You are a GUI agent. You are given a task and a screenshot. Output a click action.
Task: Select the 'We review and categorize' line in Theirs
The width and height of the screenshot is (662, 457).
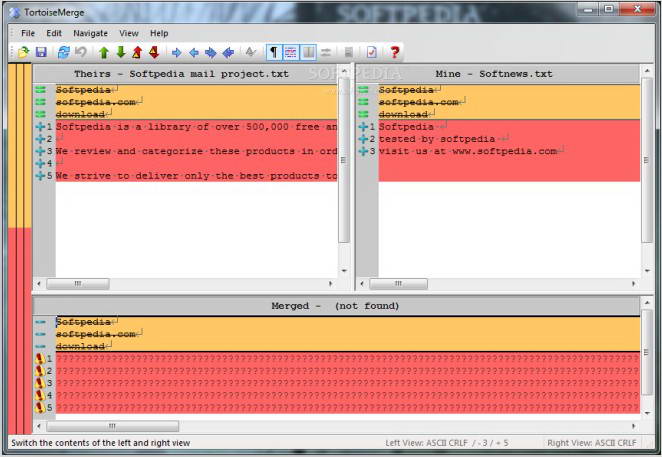point(196,151)
